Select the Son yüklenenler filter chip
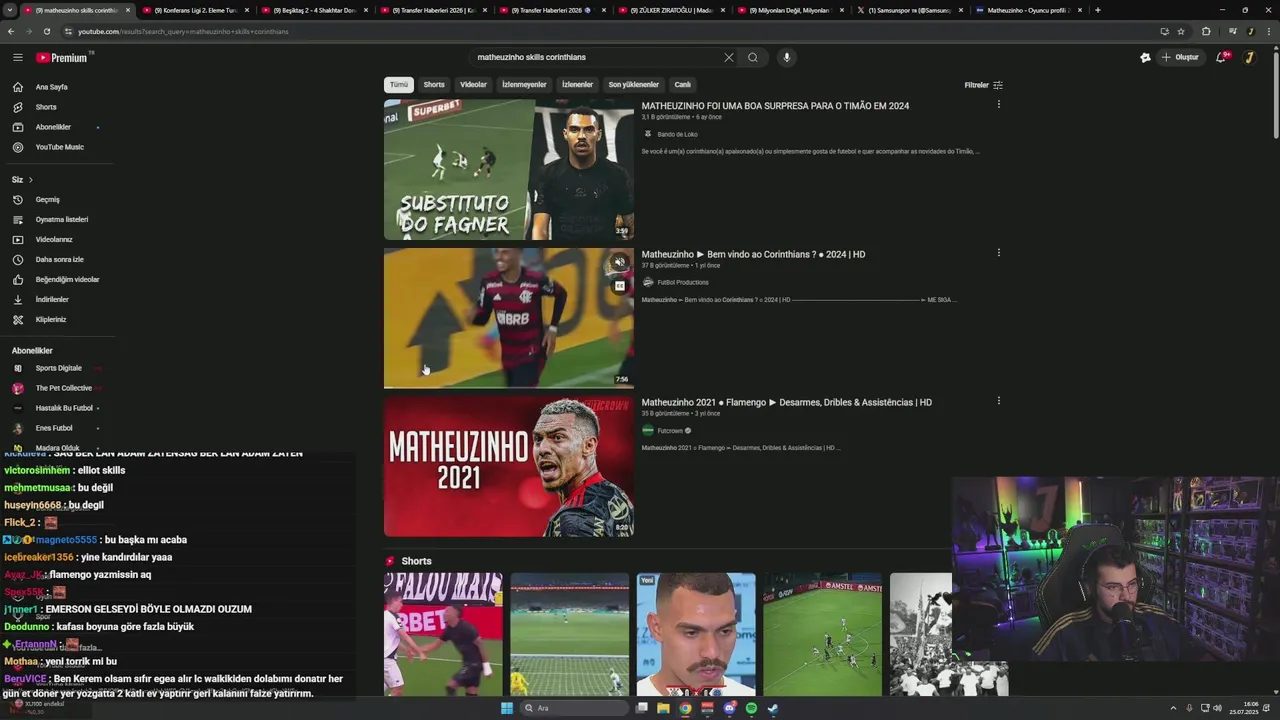The height and width of the screenshot is (720, 1280). 634,85
